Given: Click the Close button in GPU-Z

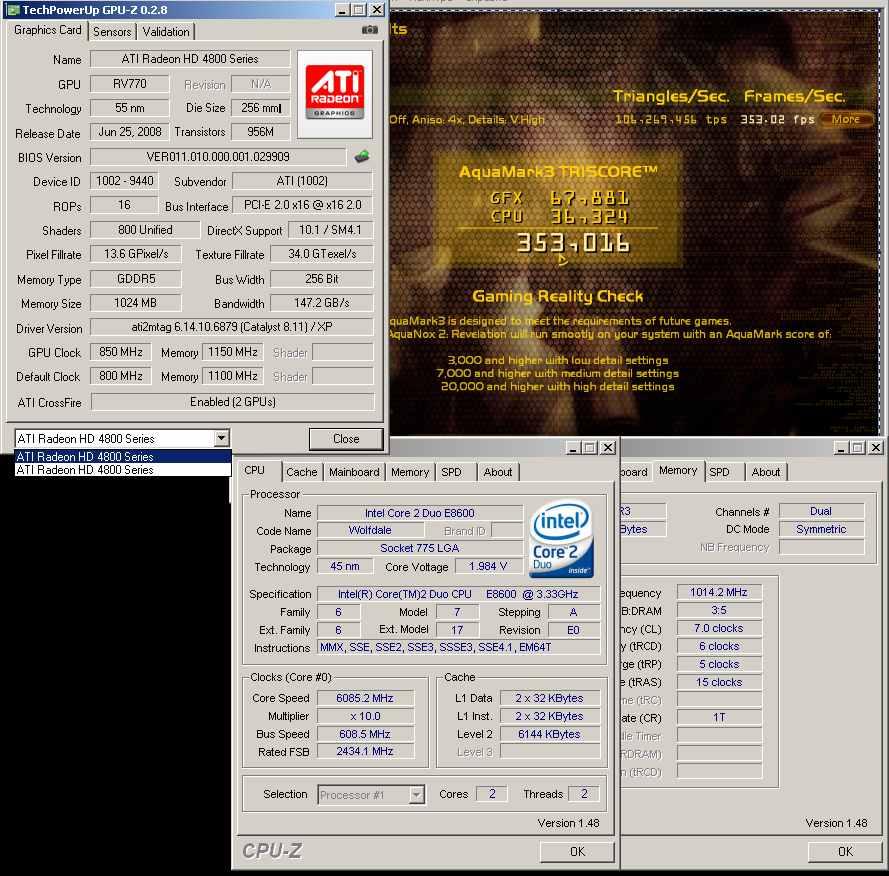Looking at the screenshot, I should [346, 439].
